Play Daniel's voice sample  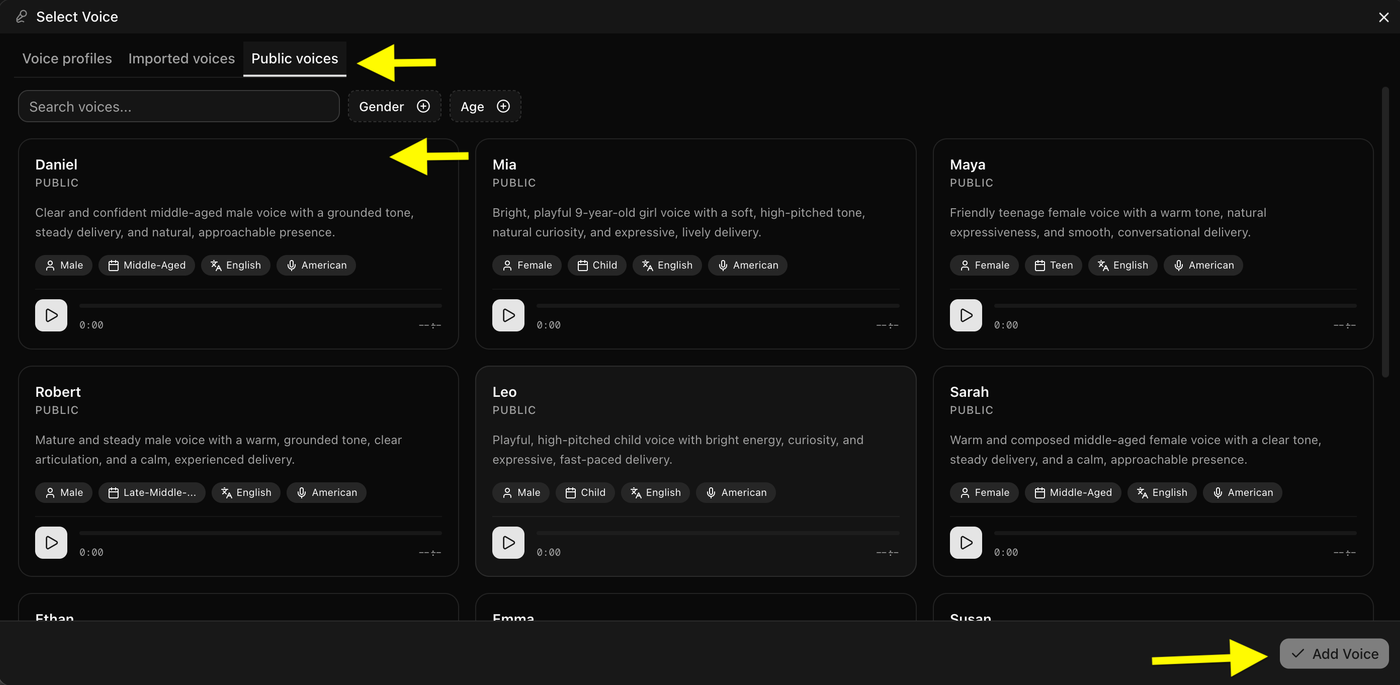[x=51, y=315]
